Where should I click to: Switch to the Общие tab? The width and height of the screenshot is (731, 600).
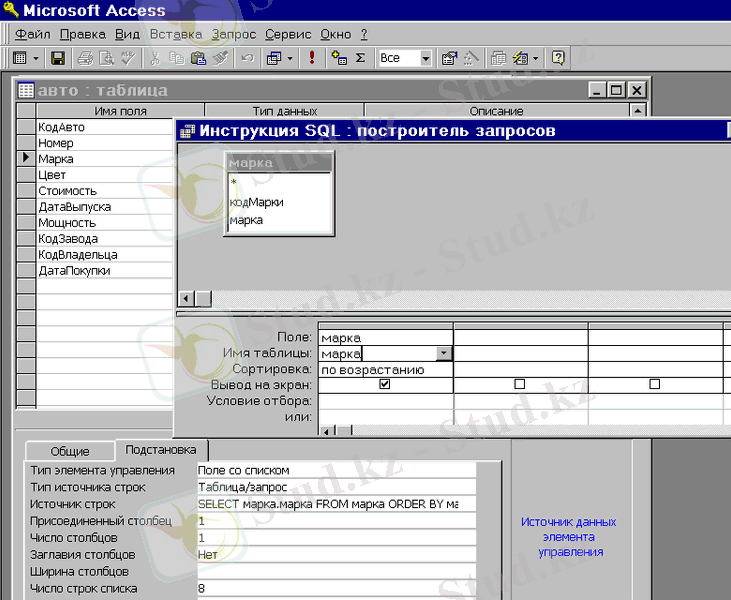(x=69, y=452)
